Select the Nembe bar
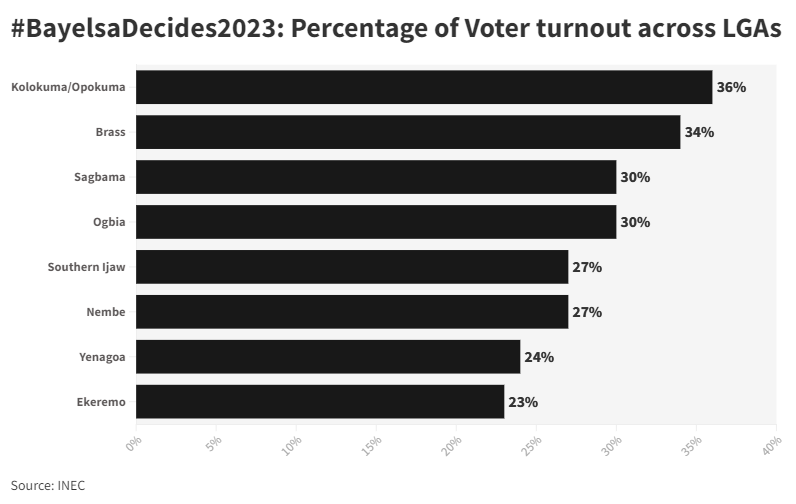Screen dimensions: 796x504 coord(352,312)
